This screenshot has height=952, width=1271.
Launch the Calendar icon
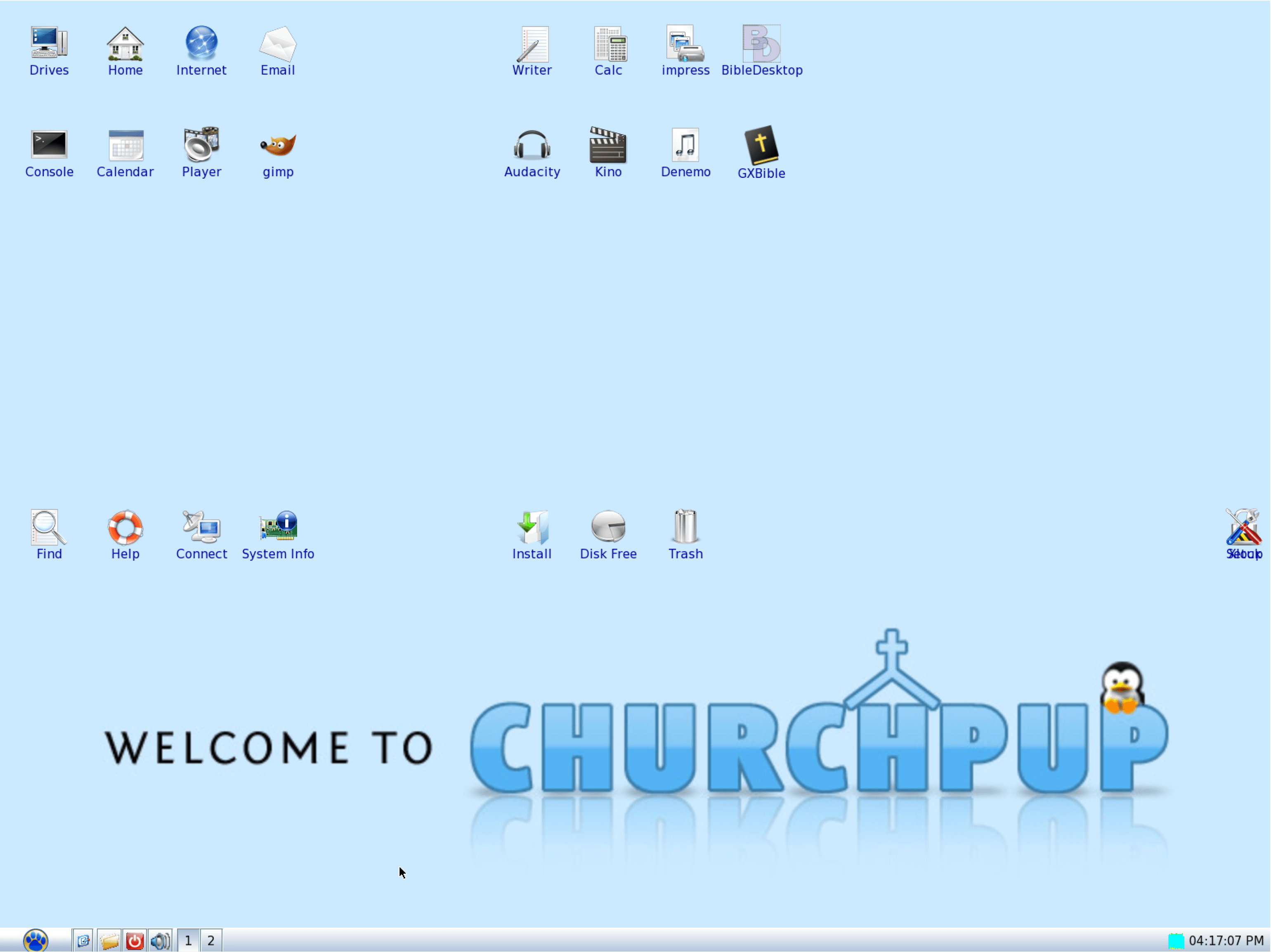coord(125,145)
